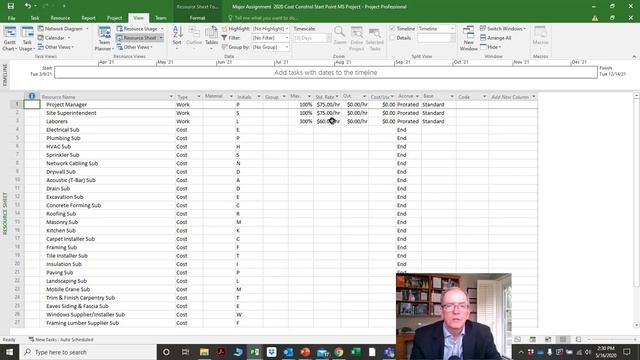The image size is (640, 360).
Task: Open the Gantt Chart view
Action: click(9, 39)
